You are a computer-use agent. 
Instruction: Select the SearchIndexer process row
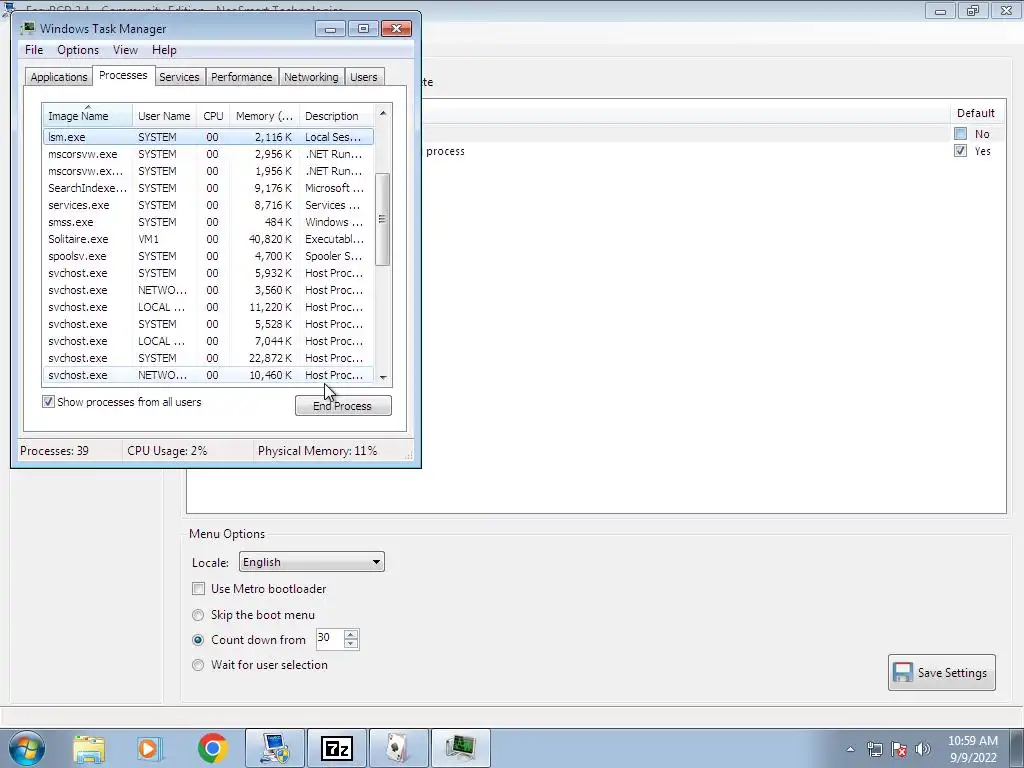(x=208, y=188)
